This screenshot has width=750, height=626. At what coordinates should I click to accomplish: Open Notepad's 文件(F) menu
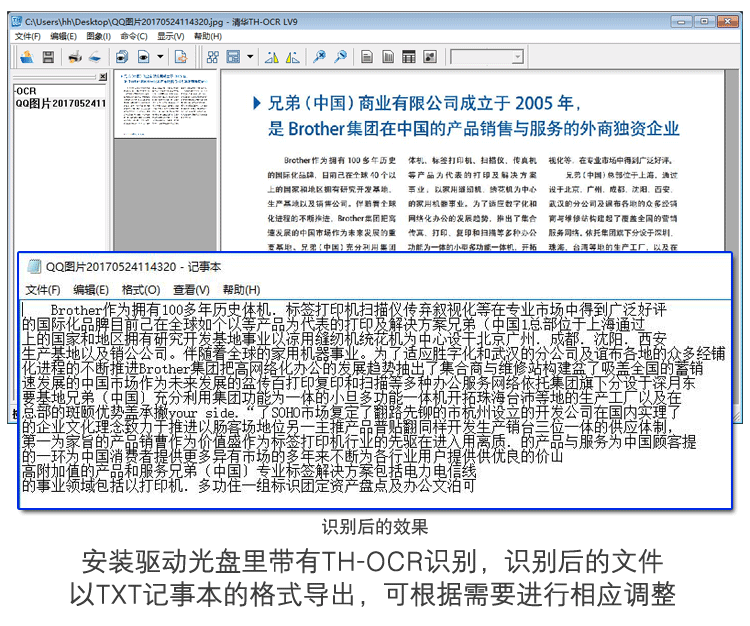pyautogui.click(x=43, y=290)
